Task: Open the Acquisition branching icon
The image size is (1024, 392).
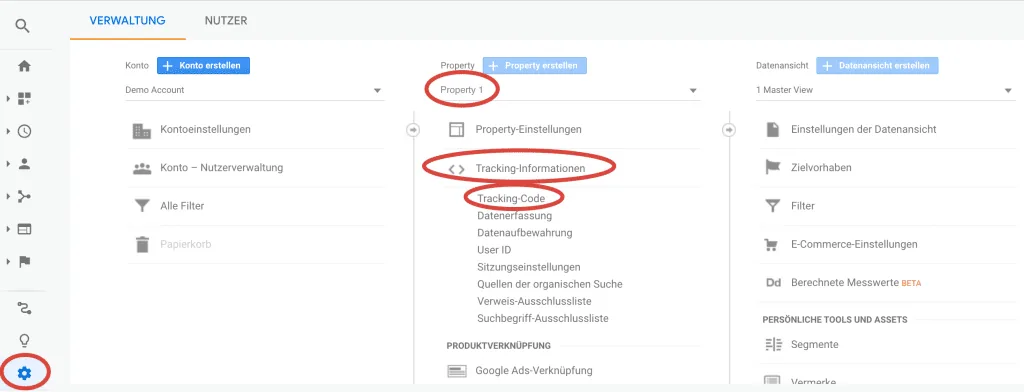Action: [24, 197]
